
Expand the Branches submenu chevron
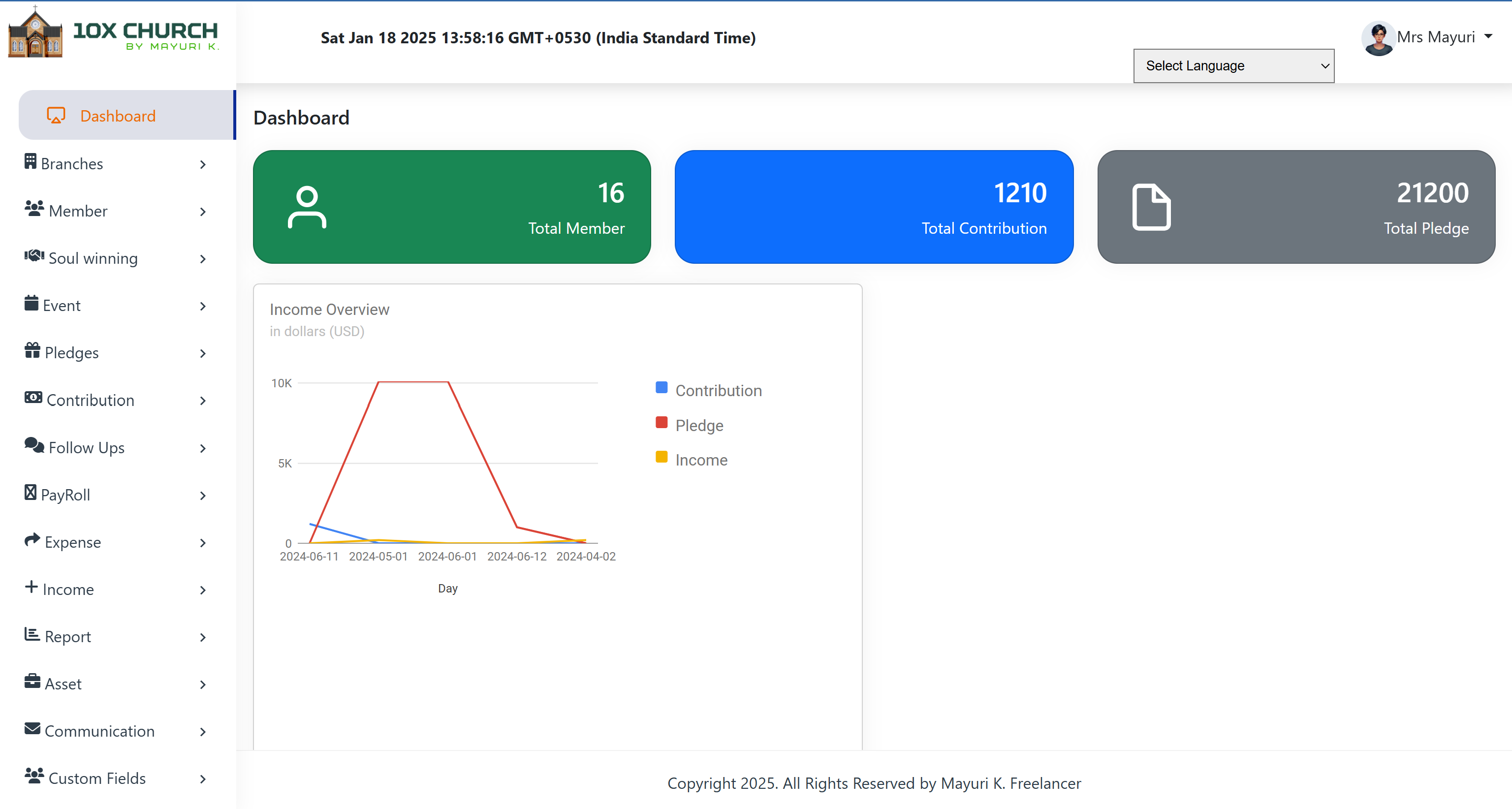click(x=202, y=164)
